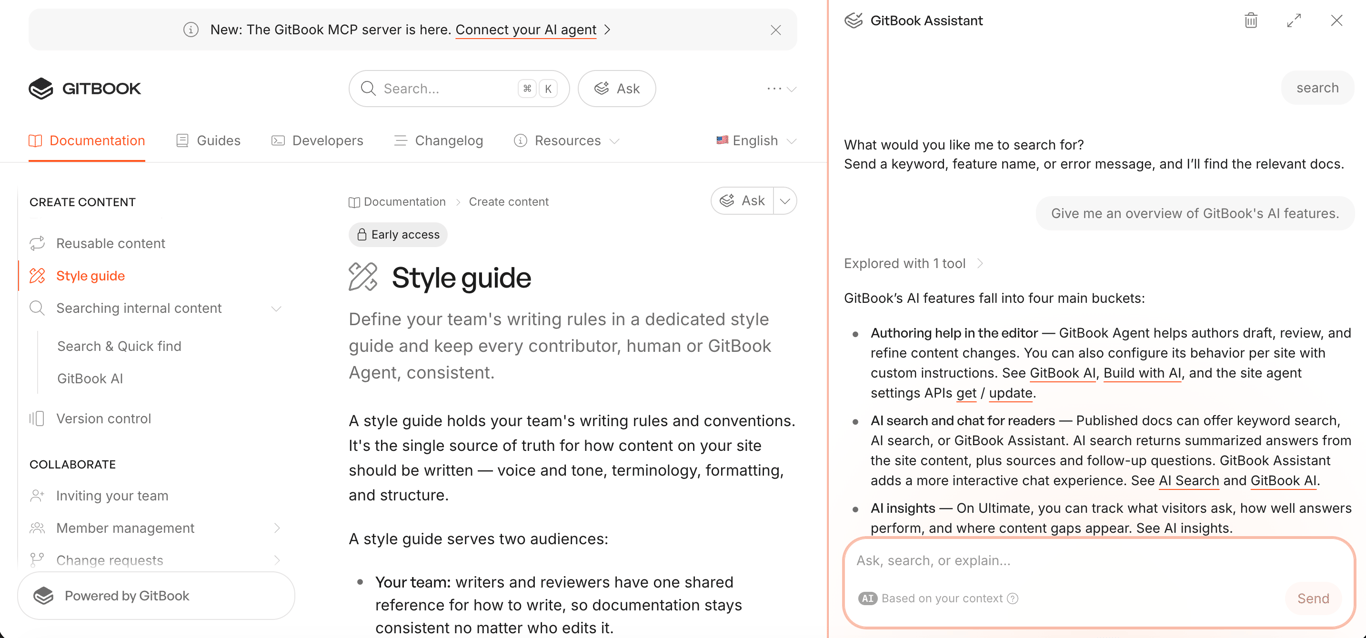The width and height of the screenshot is (1366, 638).
Task: Open the GitBook AI link after AI Search
Action: 1283,481
